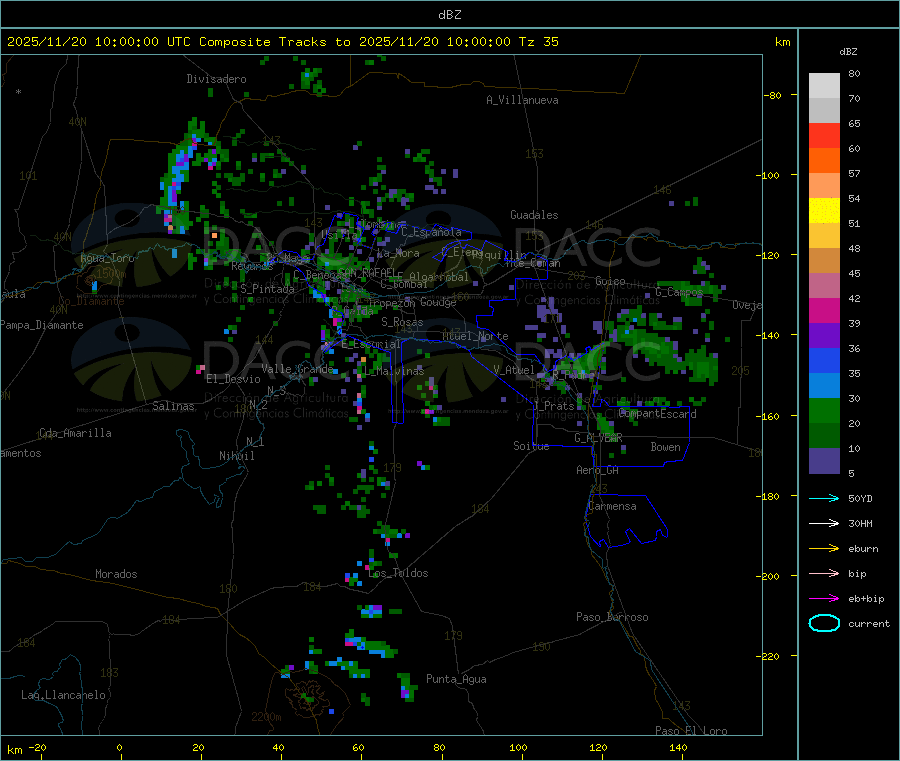Click the S_Pintada map label

click(x=267, y=289)
